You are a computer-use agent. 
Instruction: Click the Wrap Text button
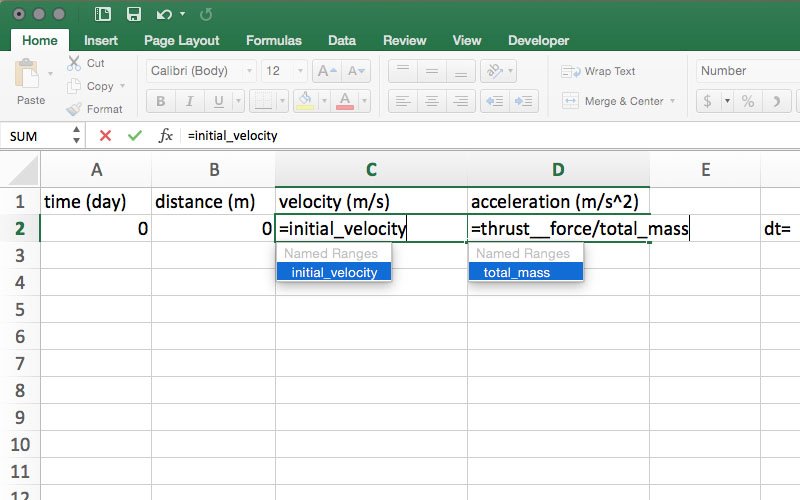click(599, 71)
